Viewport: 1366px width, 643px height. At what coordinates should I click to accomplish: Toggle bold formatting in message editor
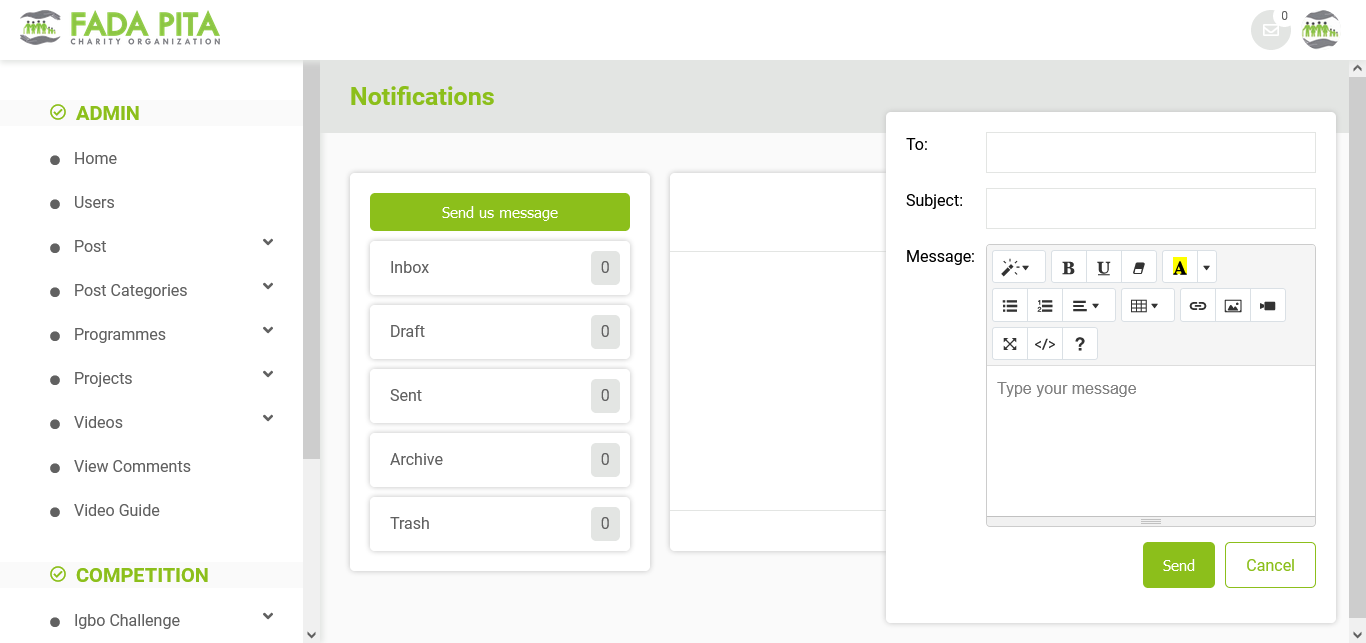1068,267
